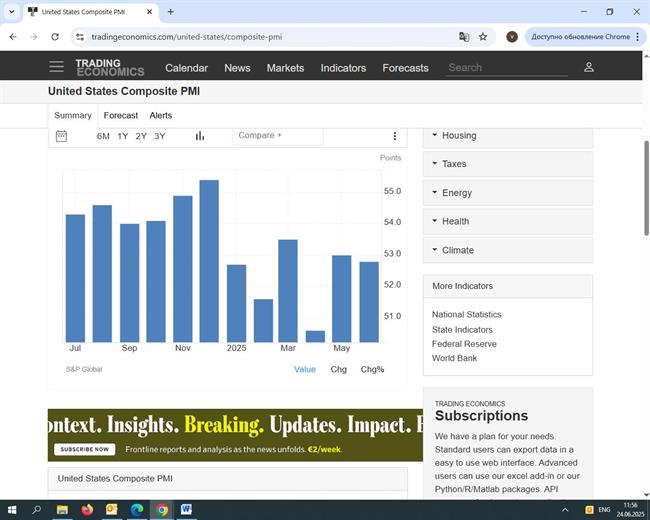
Task: Click the browser forward arrow
Action: (x=34, y=37)
